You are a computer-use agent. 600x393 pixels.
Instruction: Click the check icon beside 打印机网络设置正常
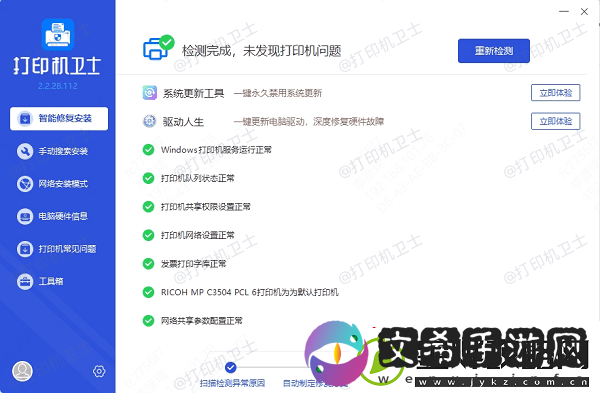(x=148, y=235)
